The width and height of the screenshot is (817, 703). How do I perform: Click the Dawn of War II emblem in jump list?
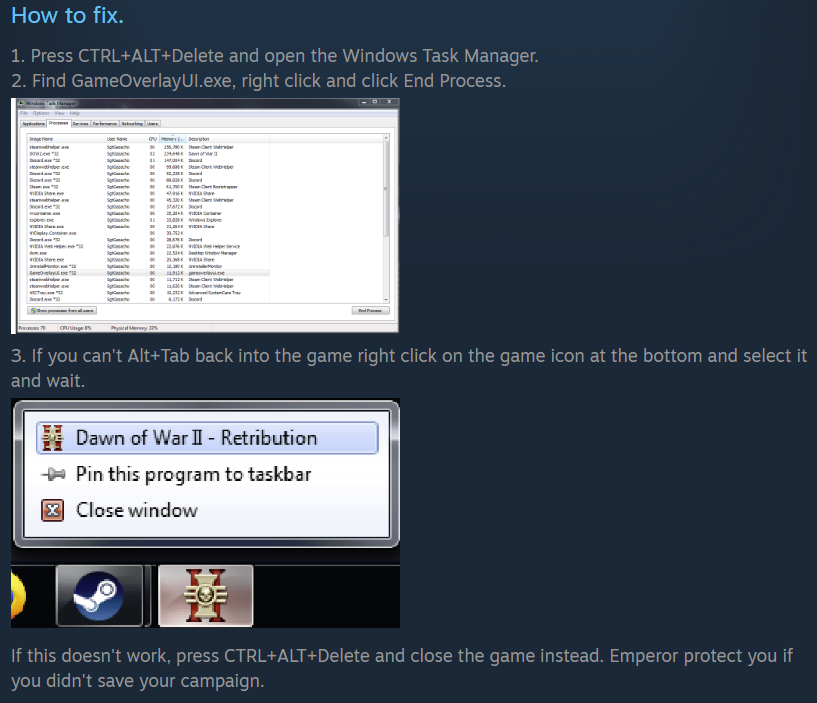(x=53, y=438)
